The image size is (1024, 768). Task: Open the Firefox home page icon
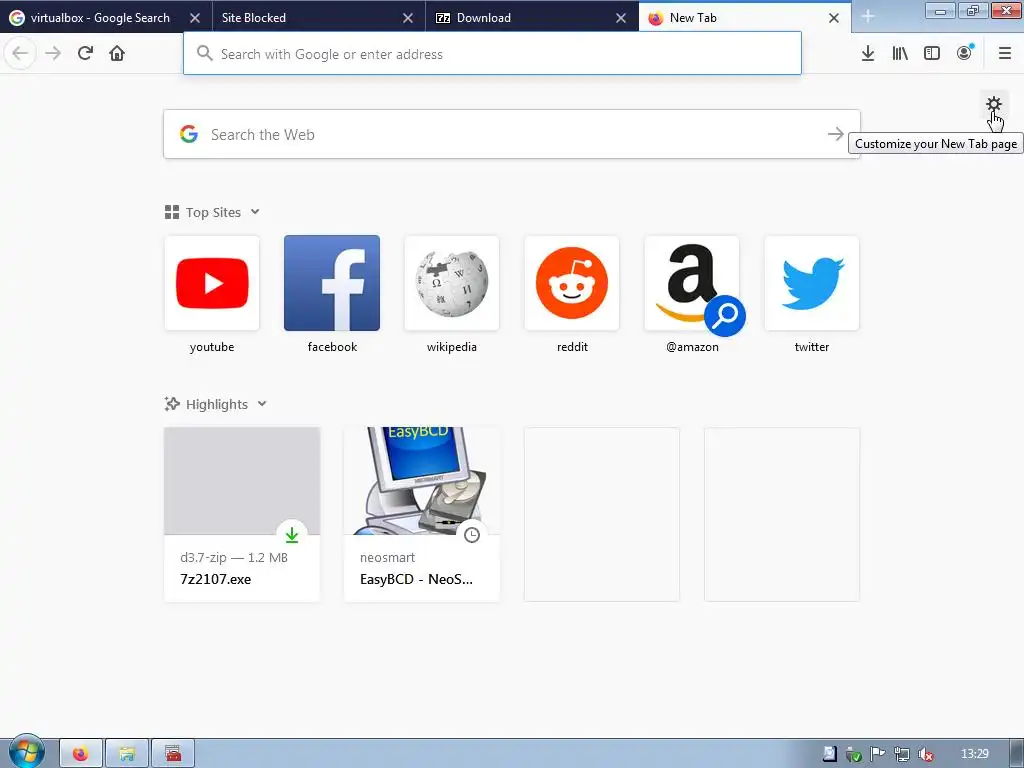[x=117, y=54]
